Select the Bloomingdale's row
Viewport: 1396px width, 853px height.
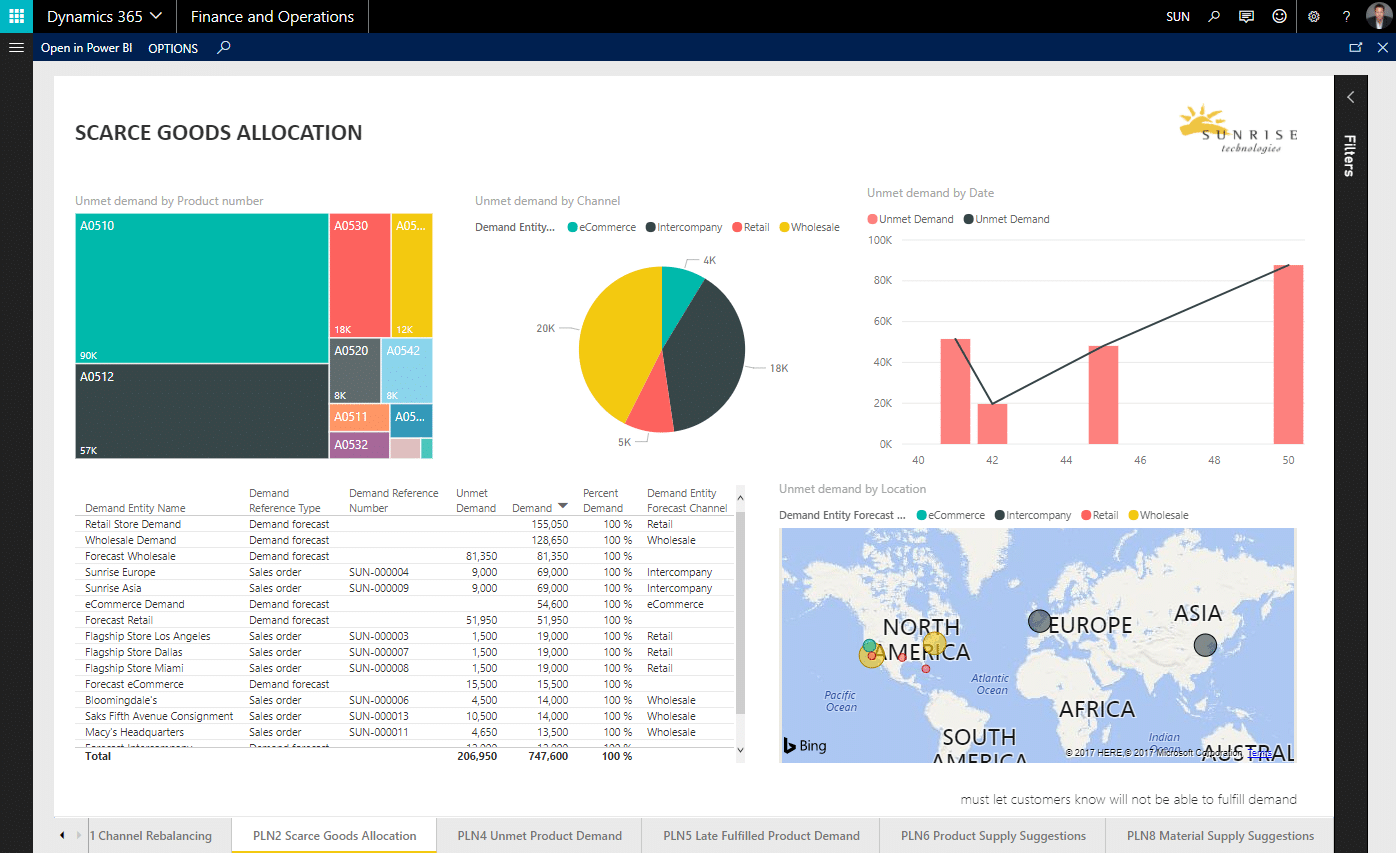pos(405,700)
